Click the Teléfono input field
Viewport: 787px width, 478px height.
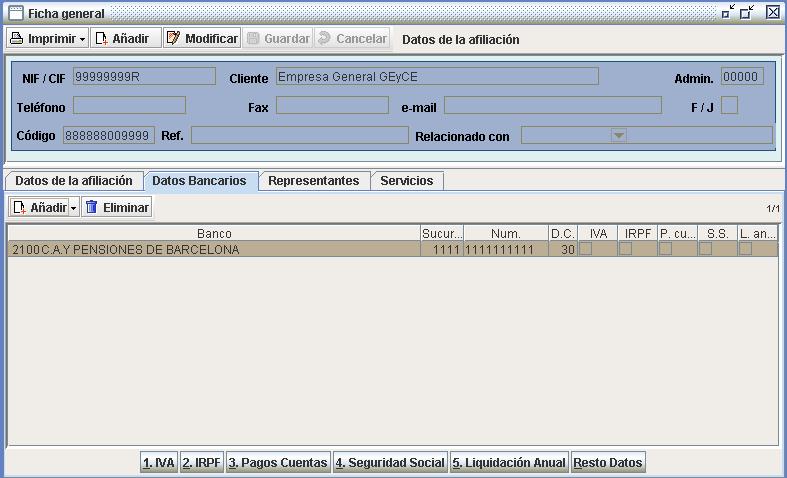[129, 105]
